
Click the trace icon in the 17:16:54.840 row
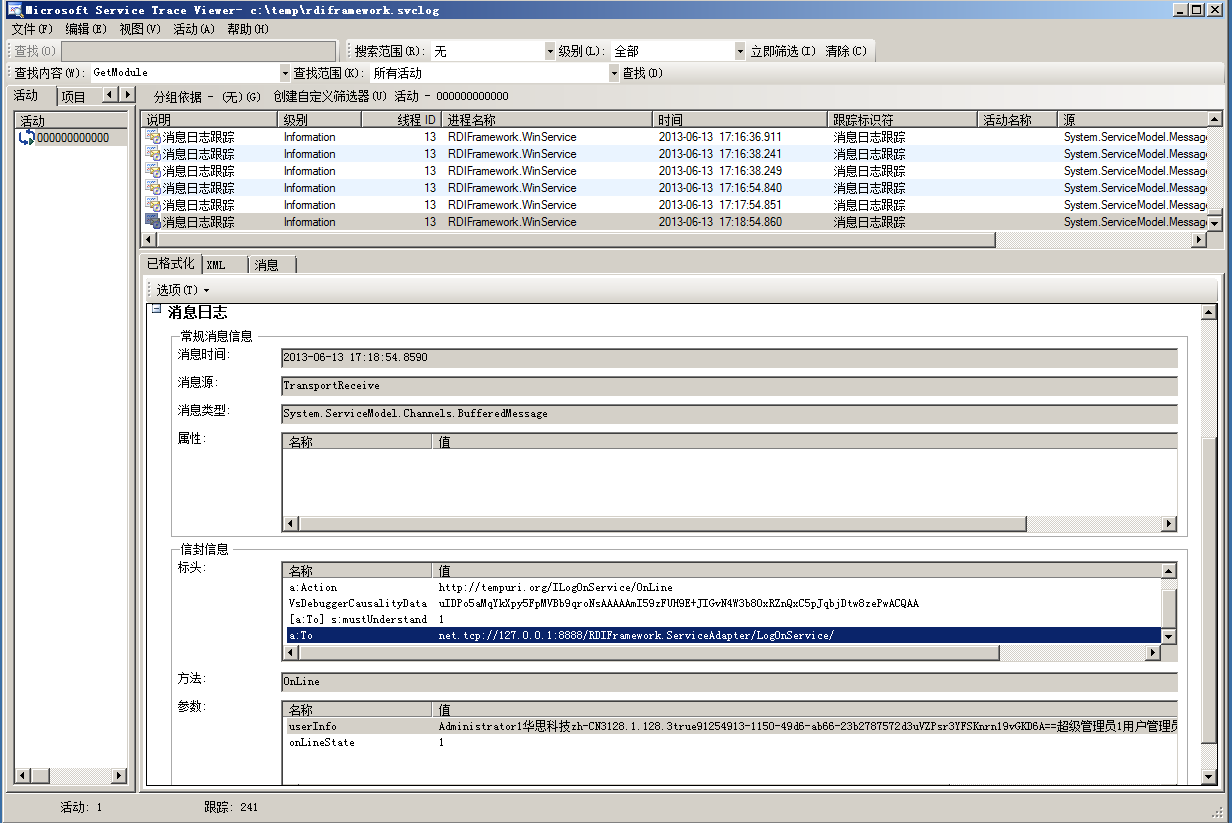pyautogui.click(x=153, y=188)
